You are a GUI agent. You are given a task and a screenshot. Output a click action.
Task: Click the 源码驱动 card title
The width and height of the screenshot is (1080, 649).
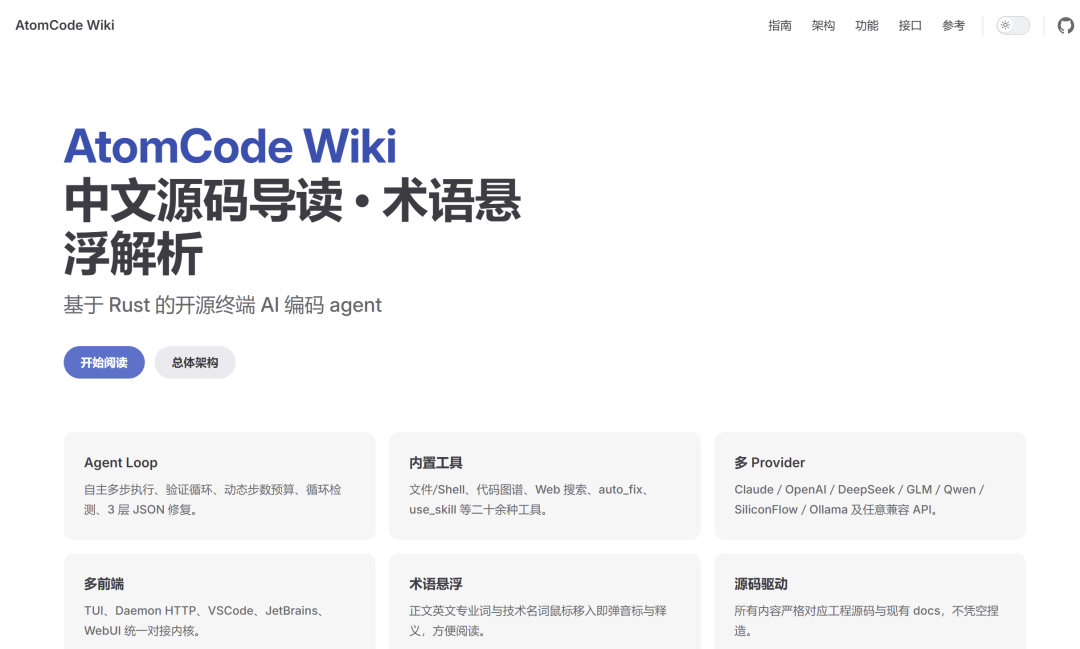pyautogui.click(x=761, y=584)
